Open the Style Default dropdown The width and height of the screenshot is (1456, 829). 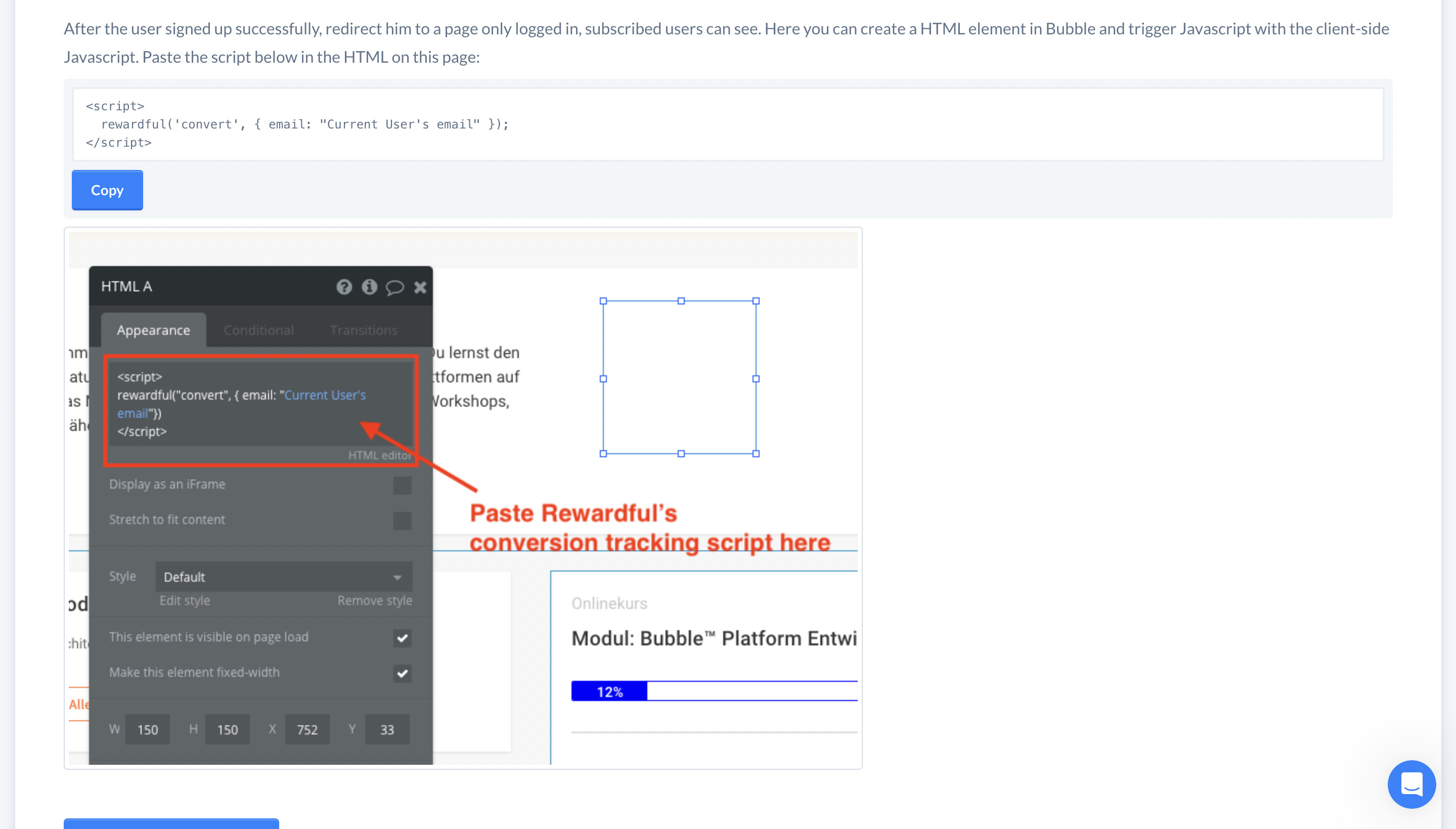tap(283, 577)
